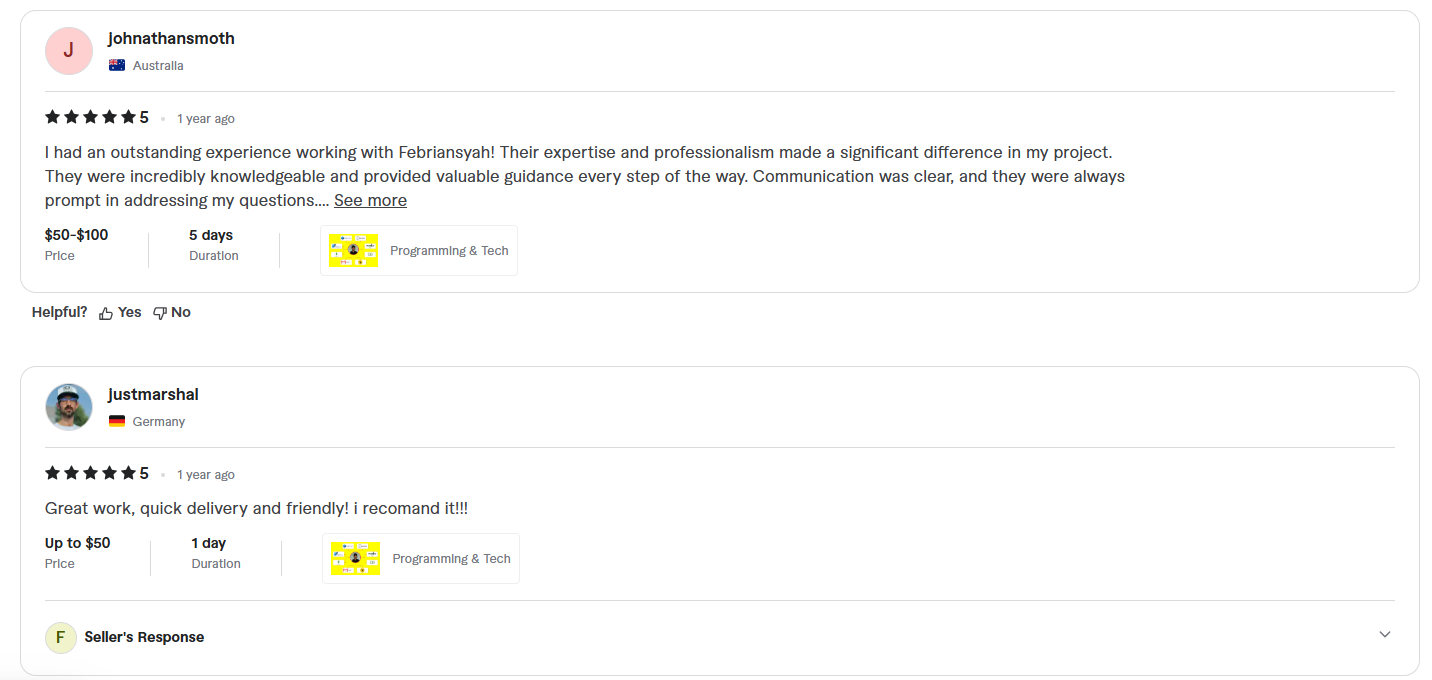Collapse the Seller's Response chevron
The width and height of the screenshot is (1432, 680).
coord(1384,634)
